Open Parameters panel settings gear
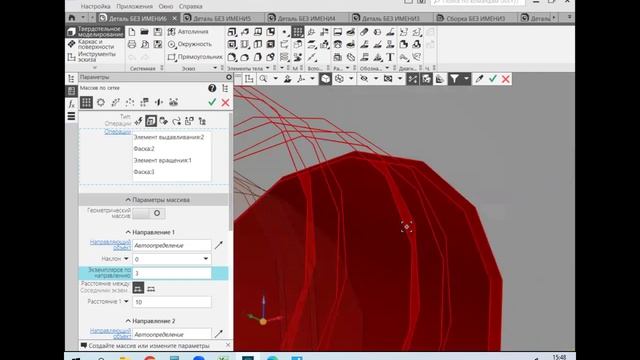Viewport: 640px width, 360px height. [229, 77]
